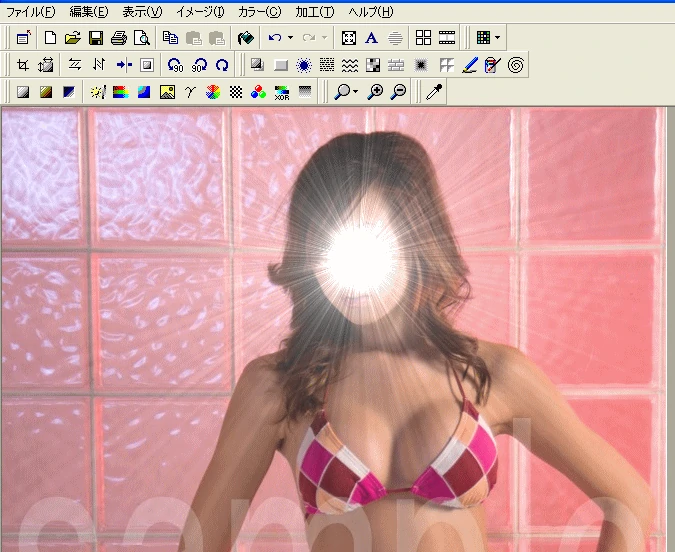This screenshot has height=552, width=675.
Task: Open the カラー(C) menu
Action: click(259, 12)
